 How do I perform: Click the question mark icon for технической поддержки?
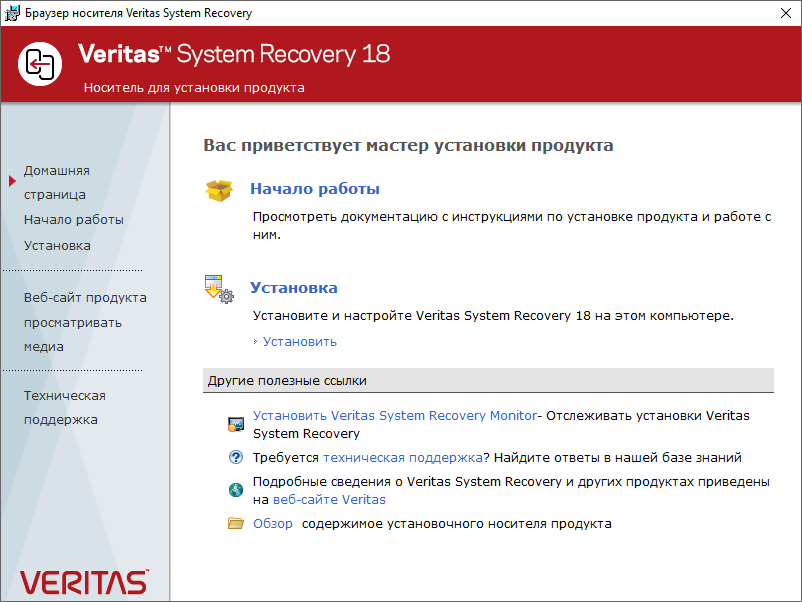[235, 456]
